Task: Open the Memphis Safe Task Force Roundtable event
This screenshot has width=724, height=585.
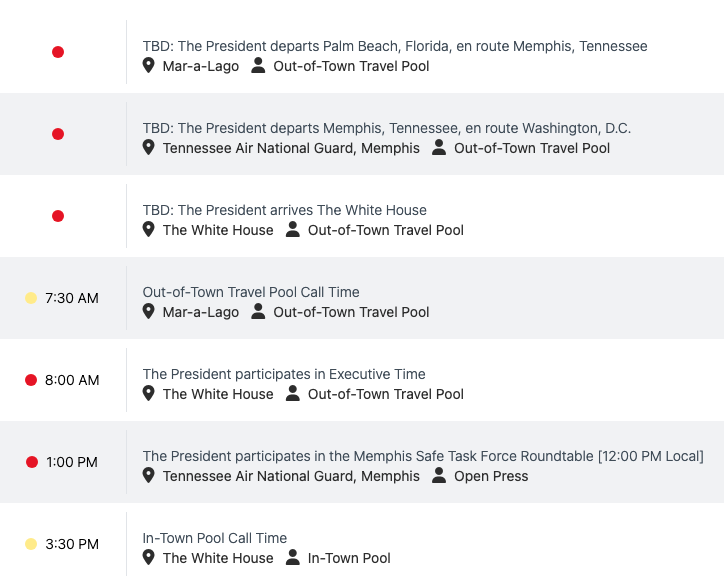Action: 422,456
